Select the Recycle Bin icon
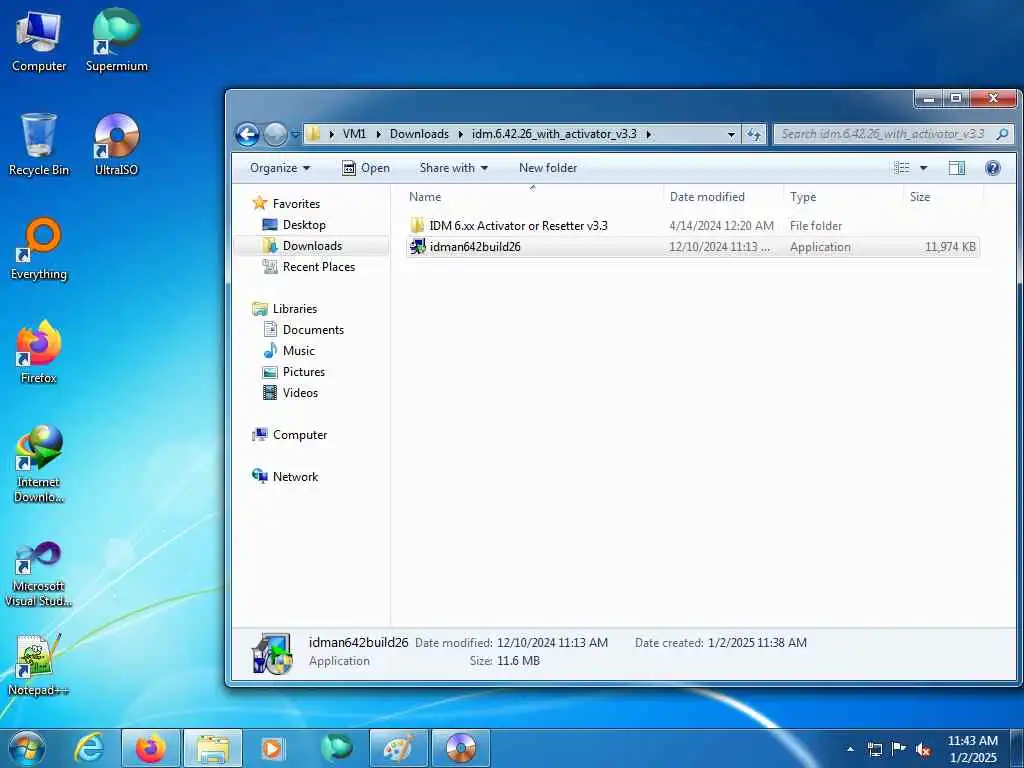Screen dimensions: 1024x768 39,145
